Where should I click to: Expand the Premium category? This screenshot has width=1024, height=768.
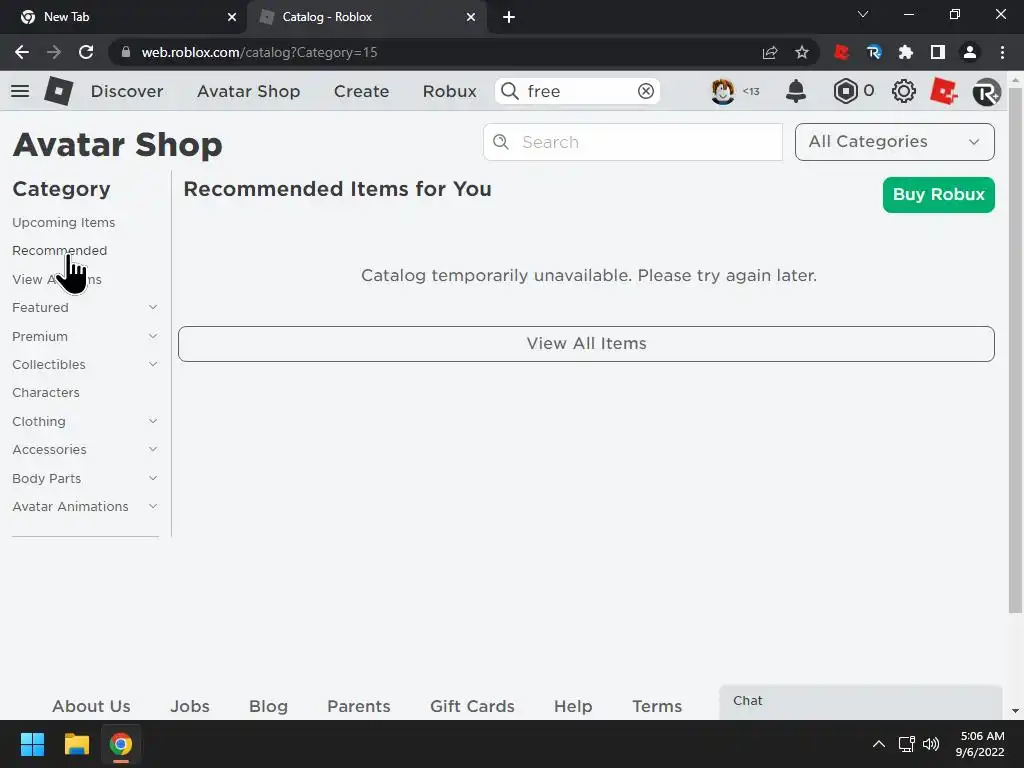coord(153,336)
